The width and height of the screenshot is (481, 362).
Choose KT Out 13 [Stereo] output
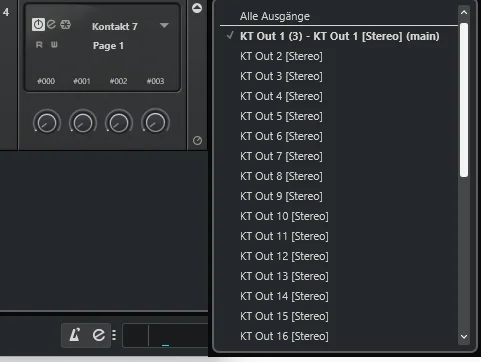[x=339, y=276]
